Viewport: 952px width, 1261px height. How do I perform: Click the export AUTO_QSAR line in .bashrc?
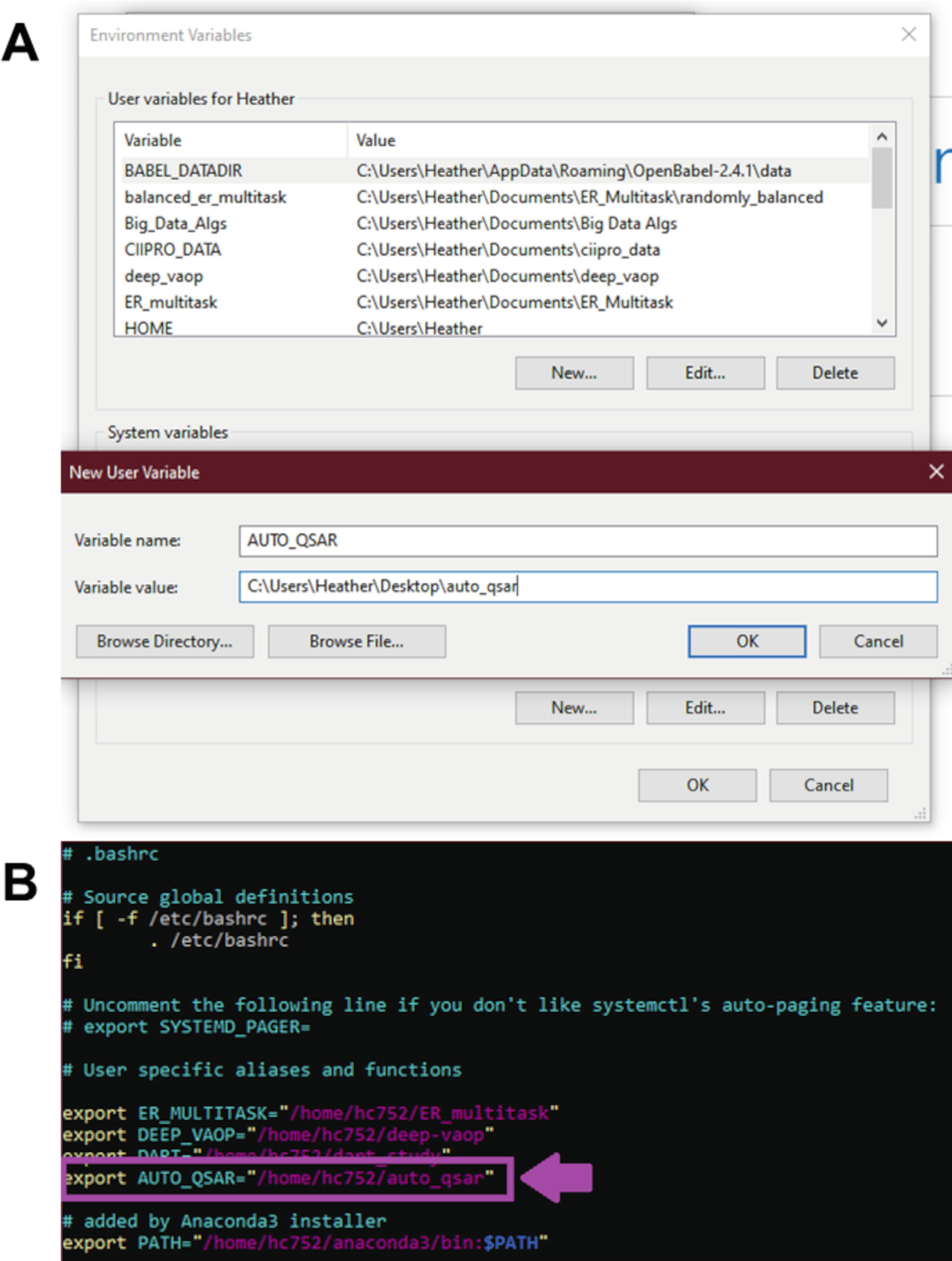(x=278, y=1178)
